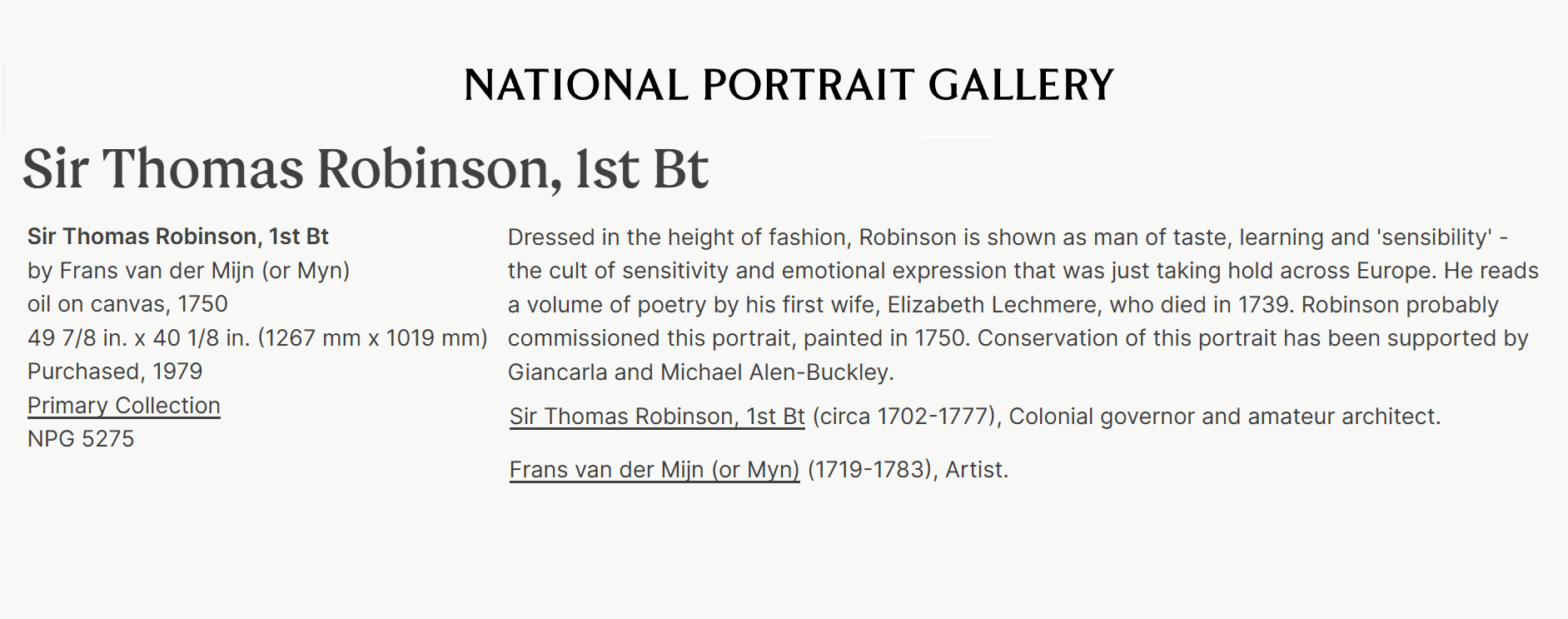This screenshot has height=619, width=1568.
Task: Click the 'by Frans van der Mijn' credit line
Action: pos(188,271)
